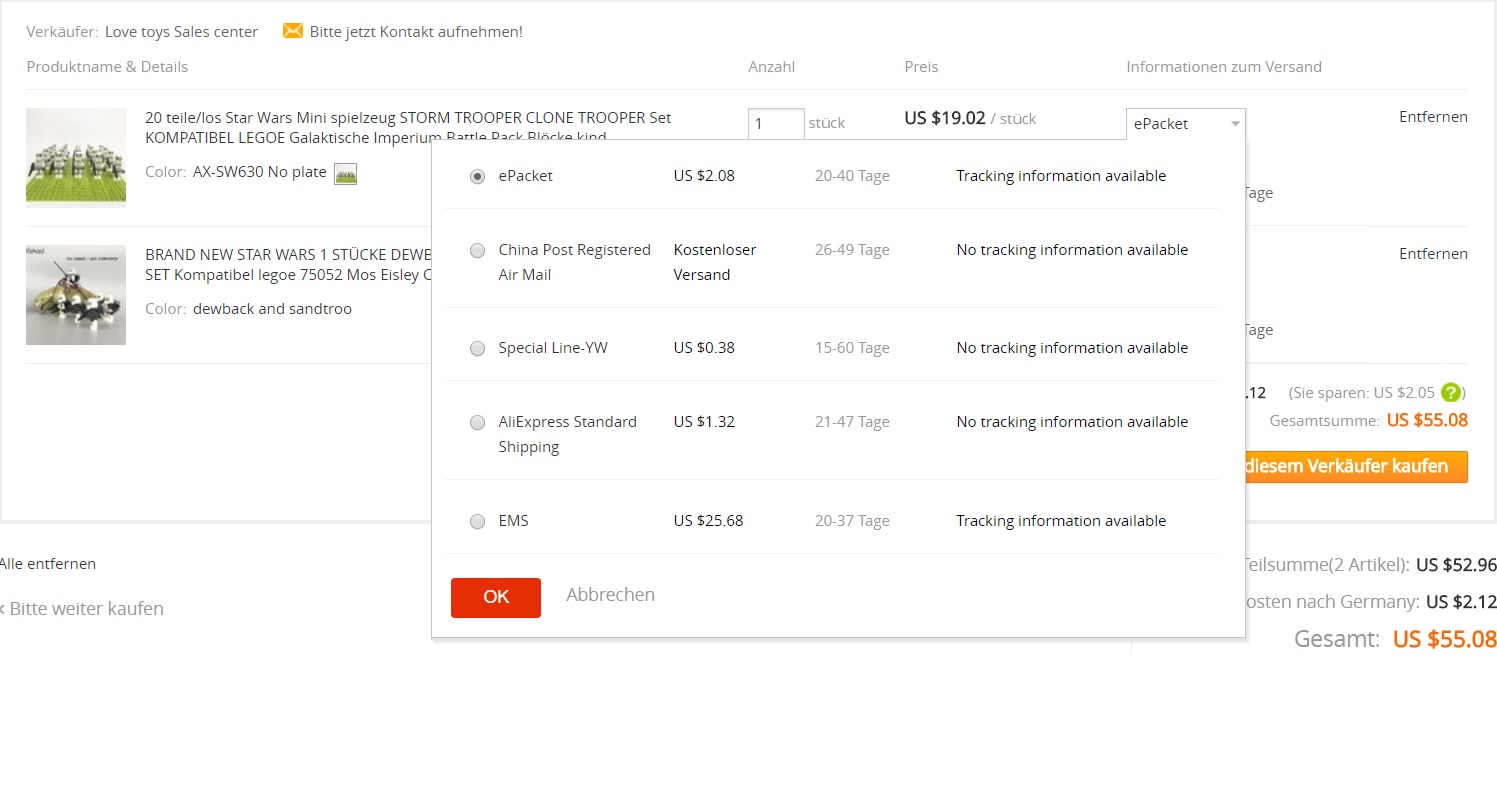Viewport: 1497px width, 802px height.
Task: Open the Dewback sandtrooper product thumbnail
Action: [76, 295]
